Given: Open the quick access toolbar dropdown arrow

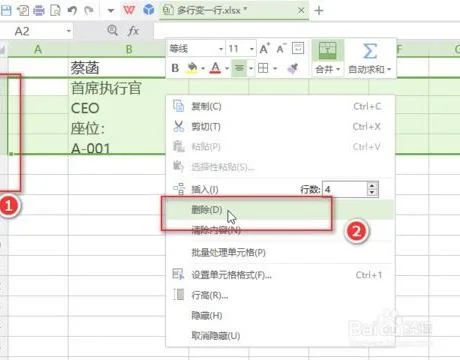Looking at the screenshot, I should coord(111,11).
